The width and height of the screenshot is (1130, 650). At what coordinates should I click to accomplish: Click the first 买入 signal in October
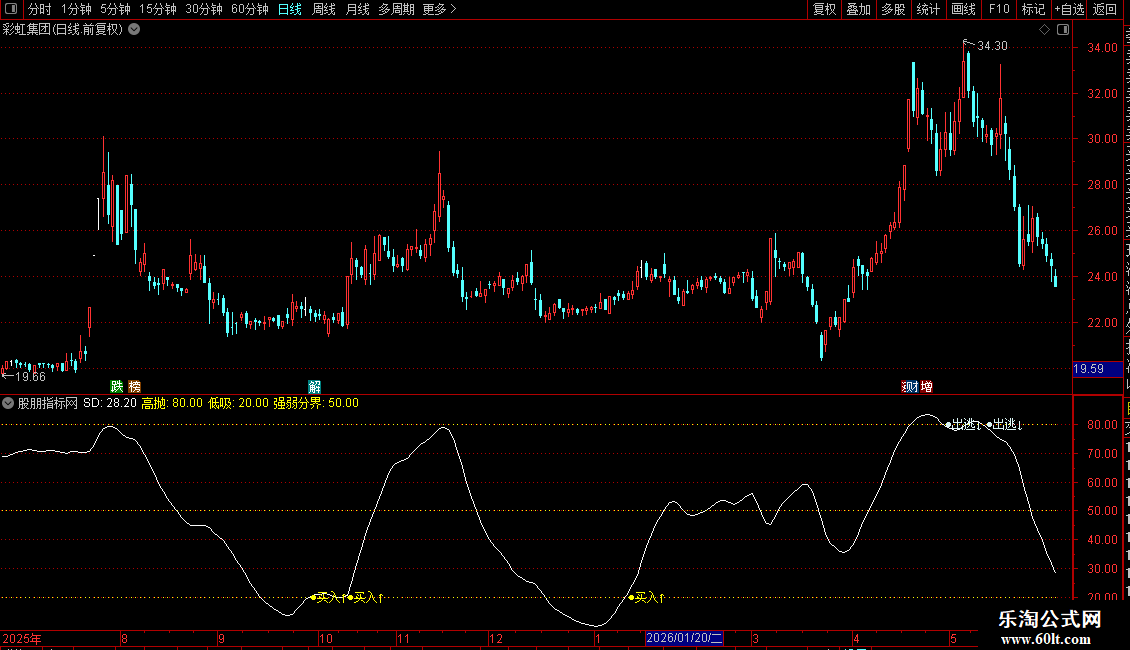pos(328,597)
